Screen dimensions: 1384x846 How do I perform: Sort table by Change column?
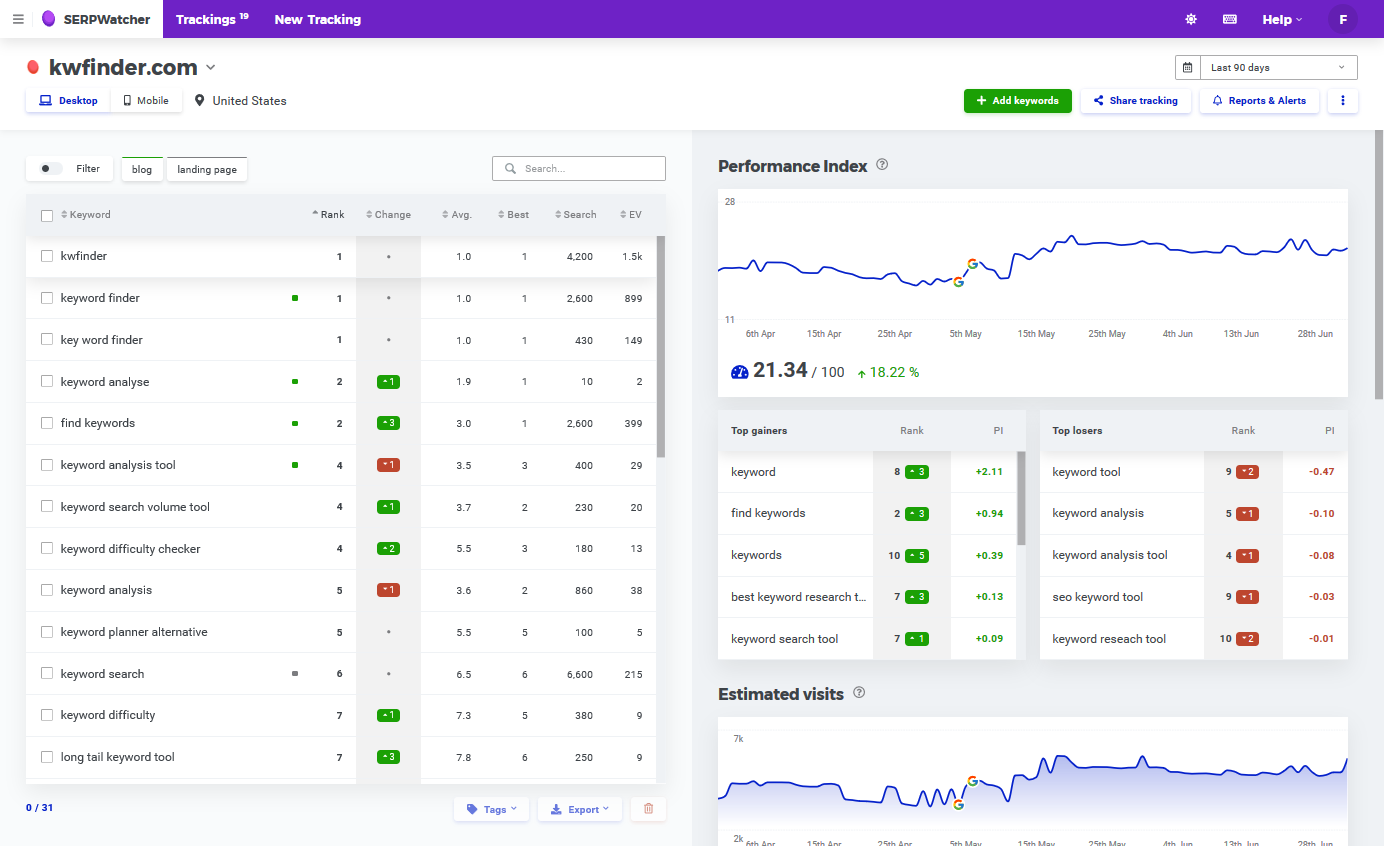coord(388,215)
